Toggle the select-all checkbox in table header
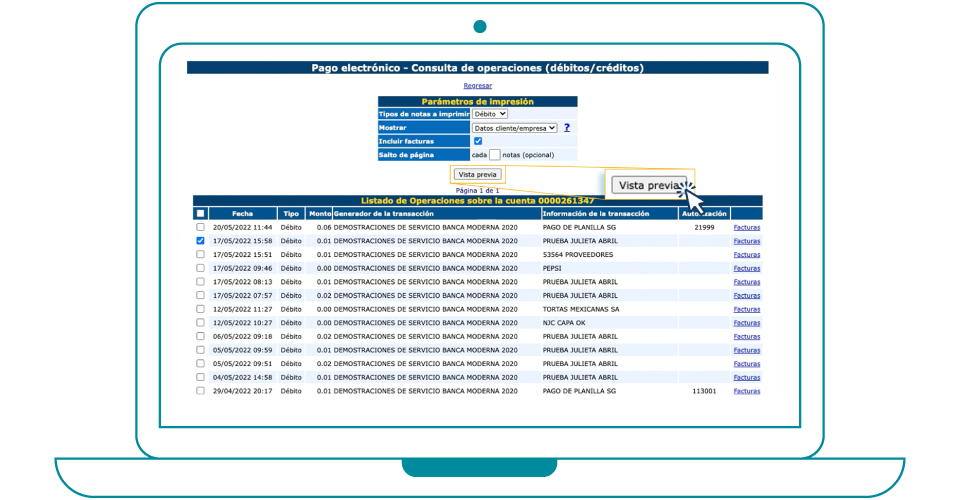This screenshot has height=500, width=960. pyautogui.click(x=200, y=214)
